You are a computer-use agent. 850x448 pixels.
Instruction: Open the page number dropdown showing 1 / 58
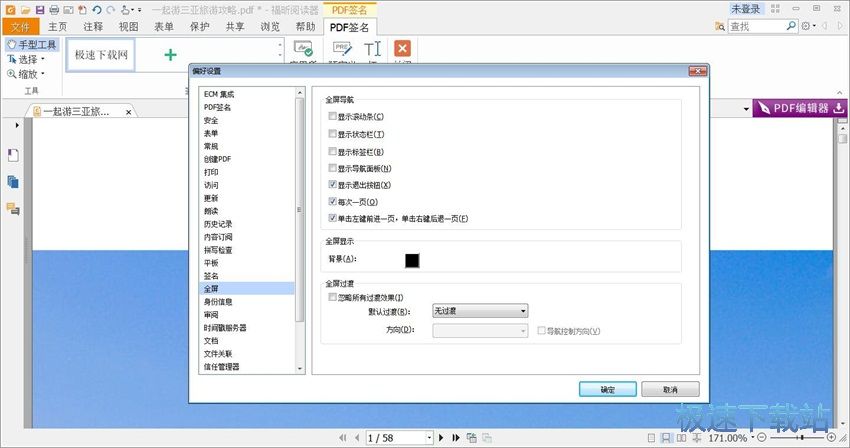tap(429, 438)
